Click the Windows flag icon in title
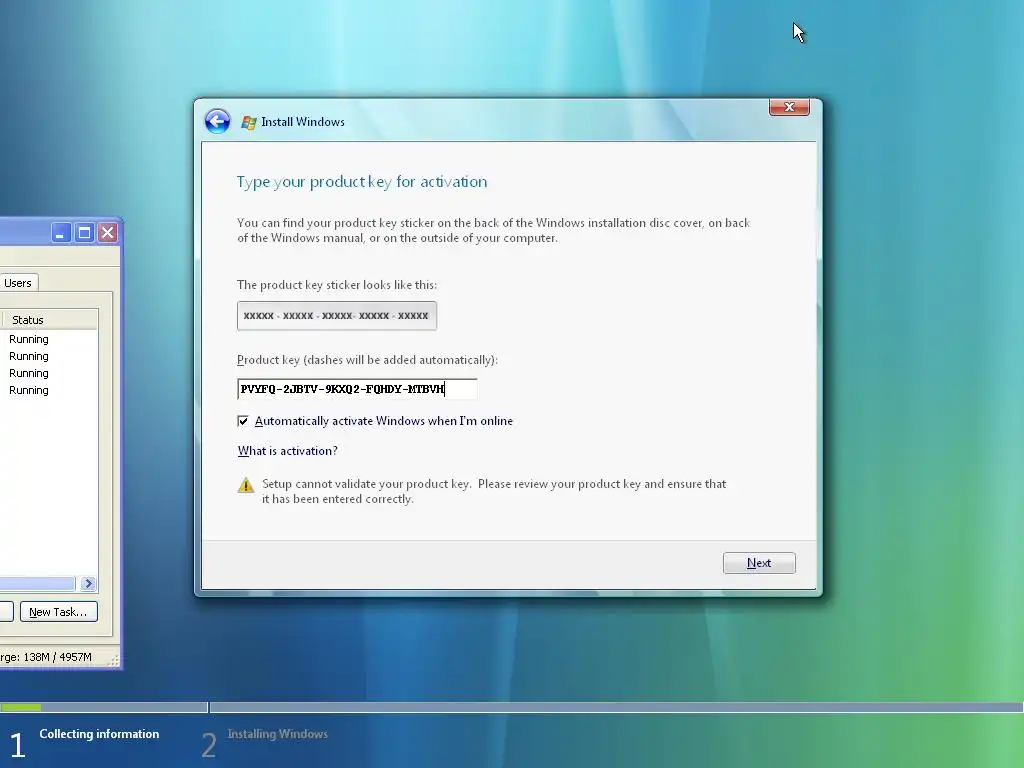This screenshot has width=1024, height=768. tap(249, 122)
